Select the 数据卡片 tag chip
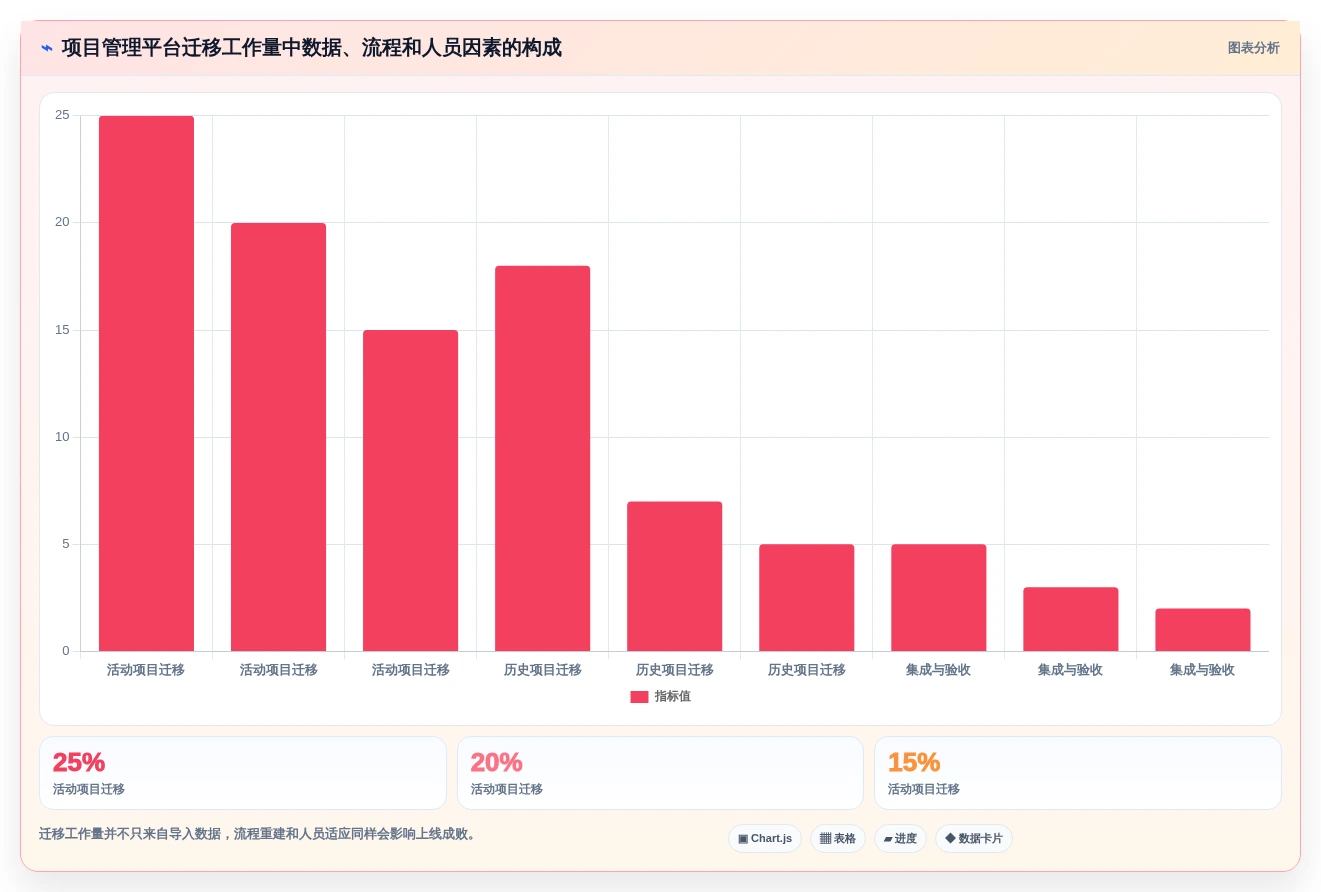This screenshot has width=1321, height=892. (974, 839)
